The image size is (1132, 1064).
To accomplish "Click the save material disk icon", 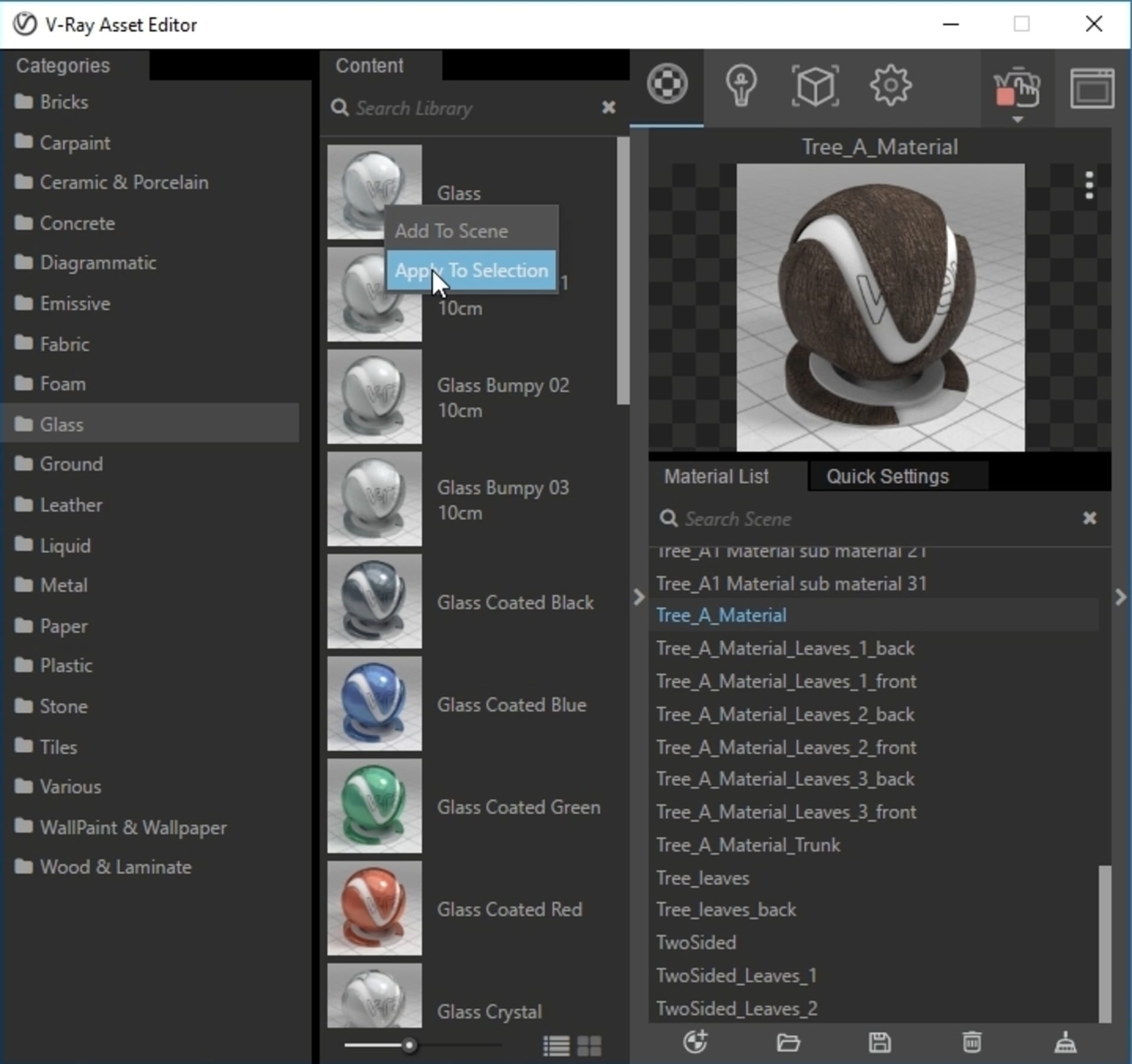I will coord(880,1042).
